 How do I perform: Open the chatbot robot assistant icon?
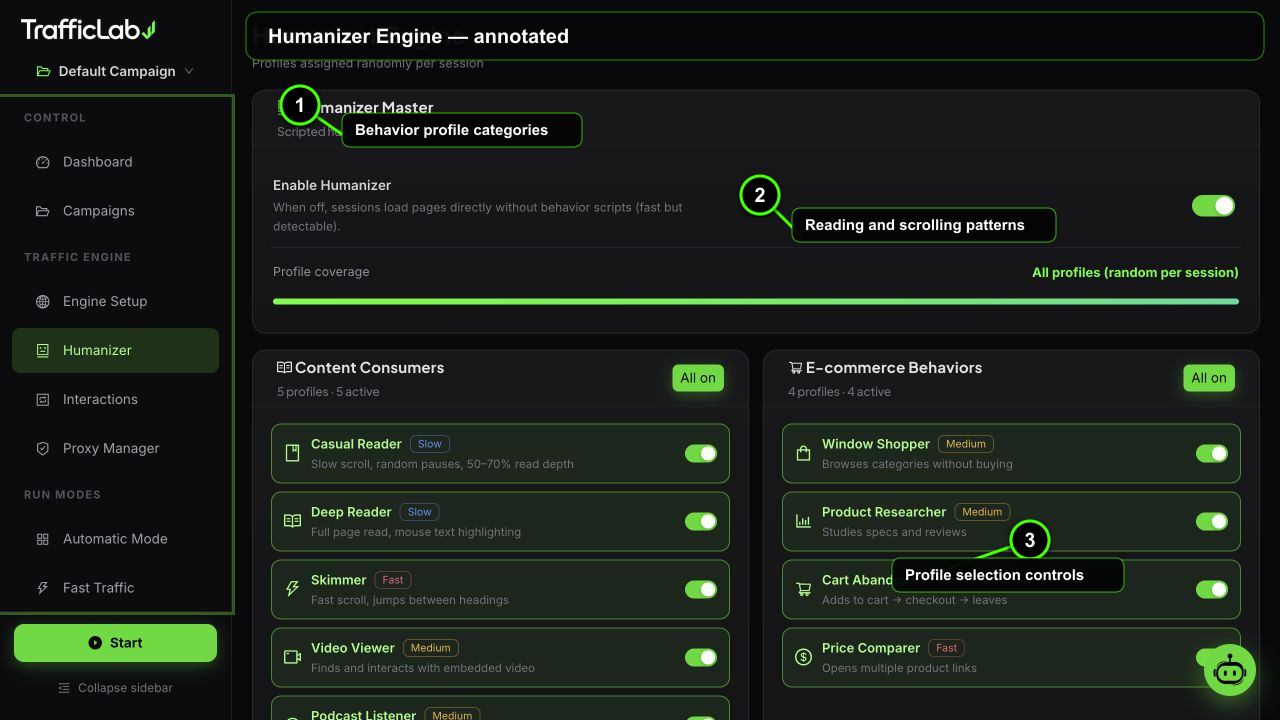1229,671
